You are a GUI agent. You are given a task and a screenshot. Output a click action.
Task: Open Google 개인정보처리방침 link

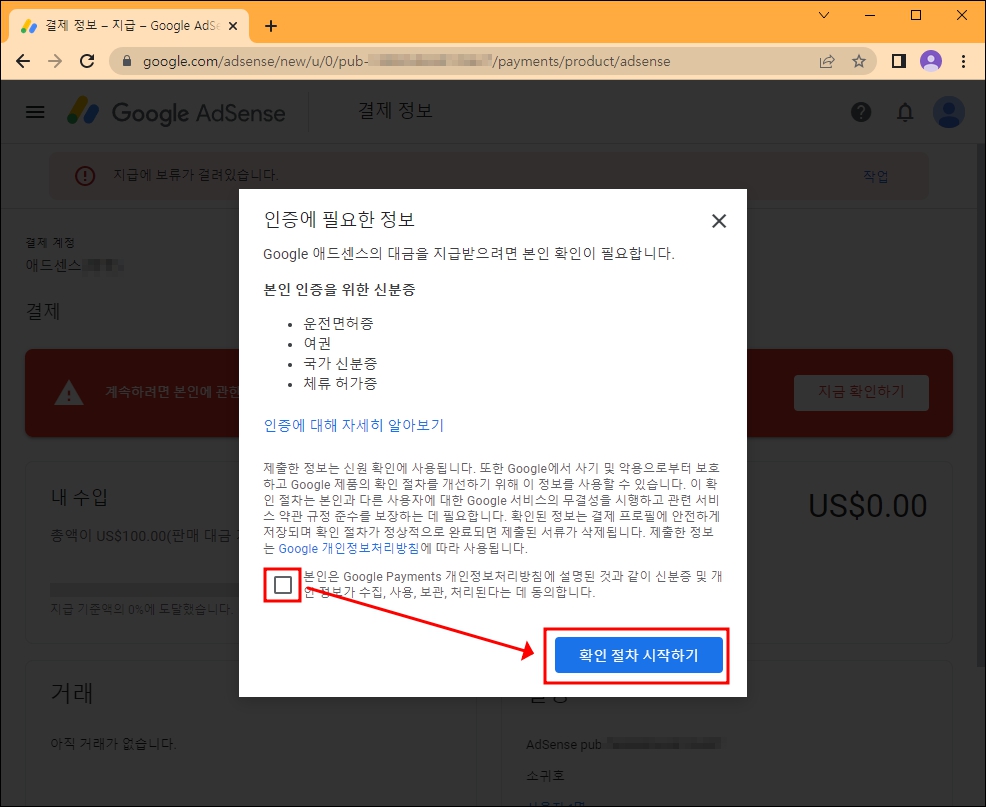[x=348, y=548]
